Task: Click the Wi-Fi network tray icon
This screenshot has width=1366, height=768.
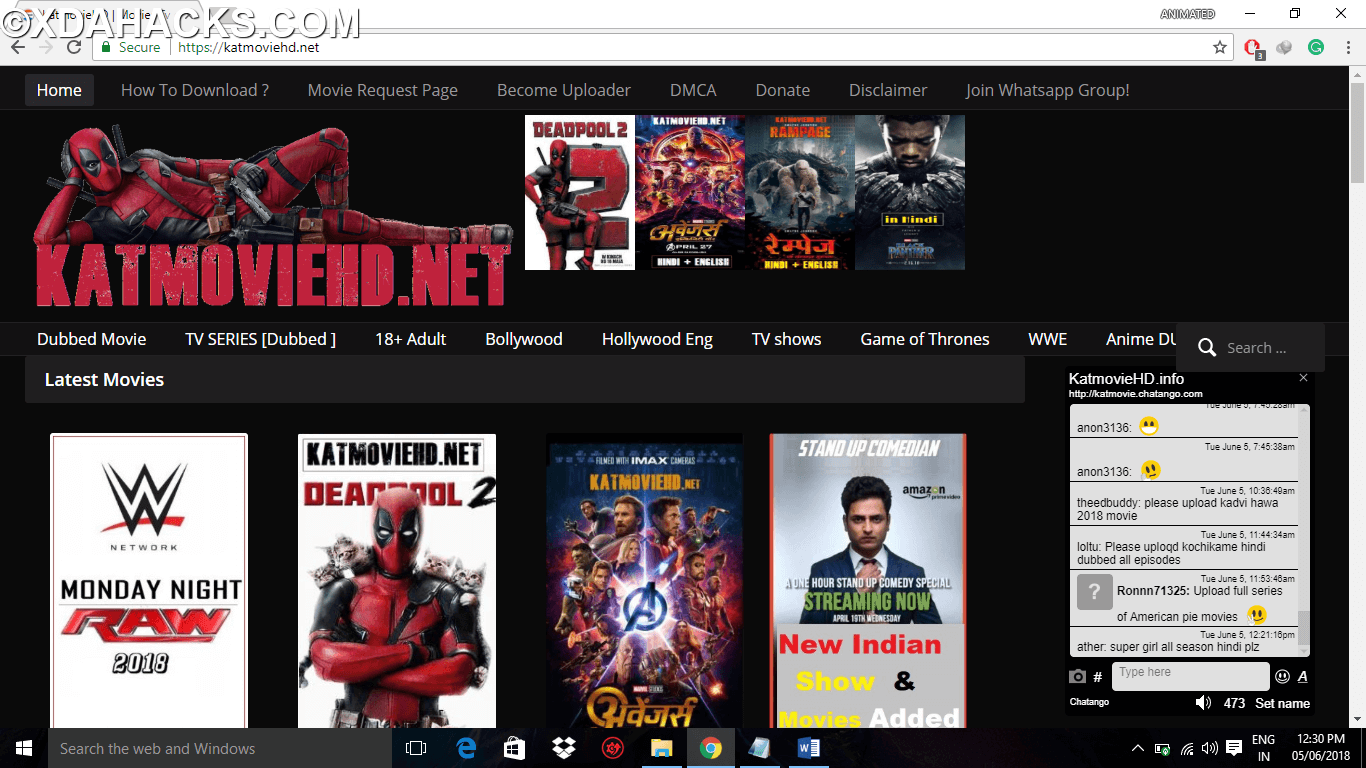Action: point(1187,748)
